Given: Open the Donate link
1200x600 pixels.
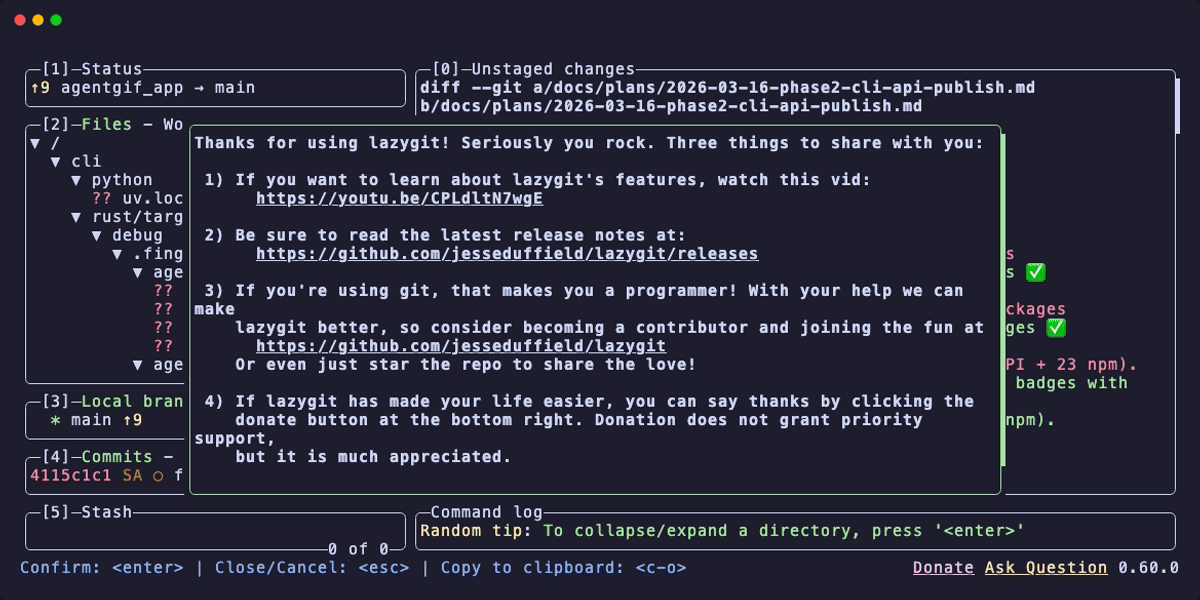Looking at the screenshot, I should pos(944,567).
